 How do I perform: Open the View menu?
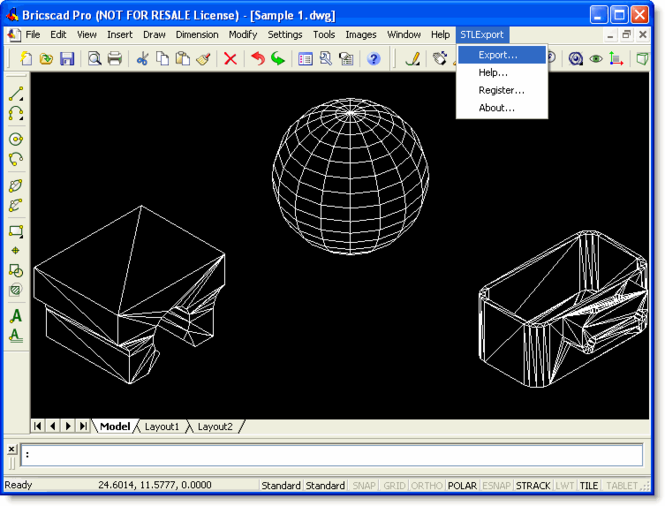[x=87, y=34]
